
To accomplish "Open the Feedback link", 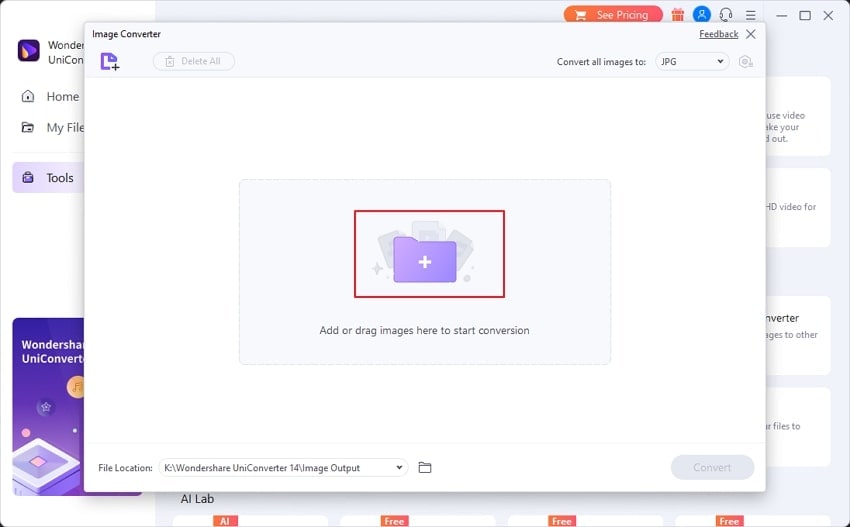I will (x=718, y=34).
